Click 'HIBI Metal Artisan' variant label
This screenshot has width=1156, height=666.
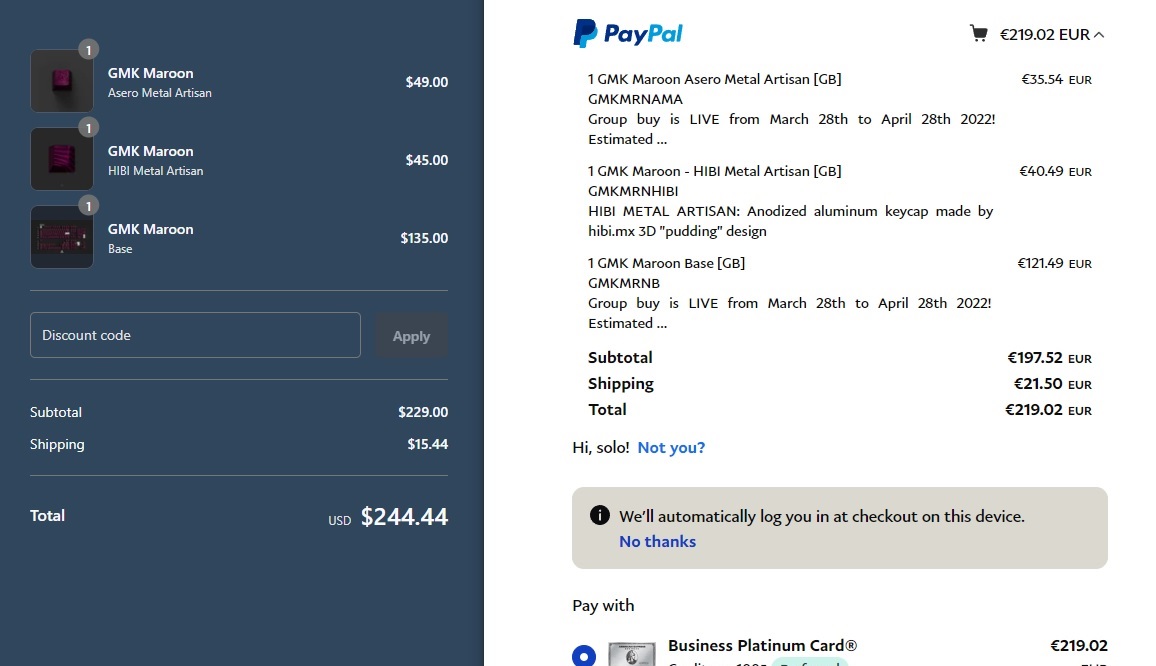tap(156, 171)
